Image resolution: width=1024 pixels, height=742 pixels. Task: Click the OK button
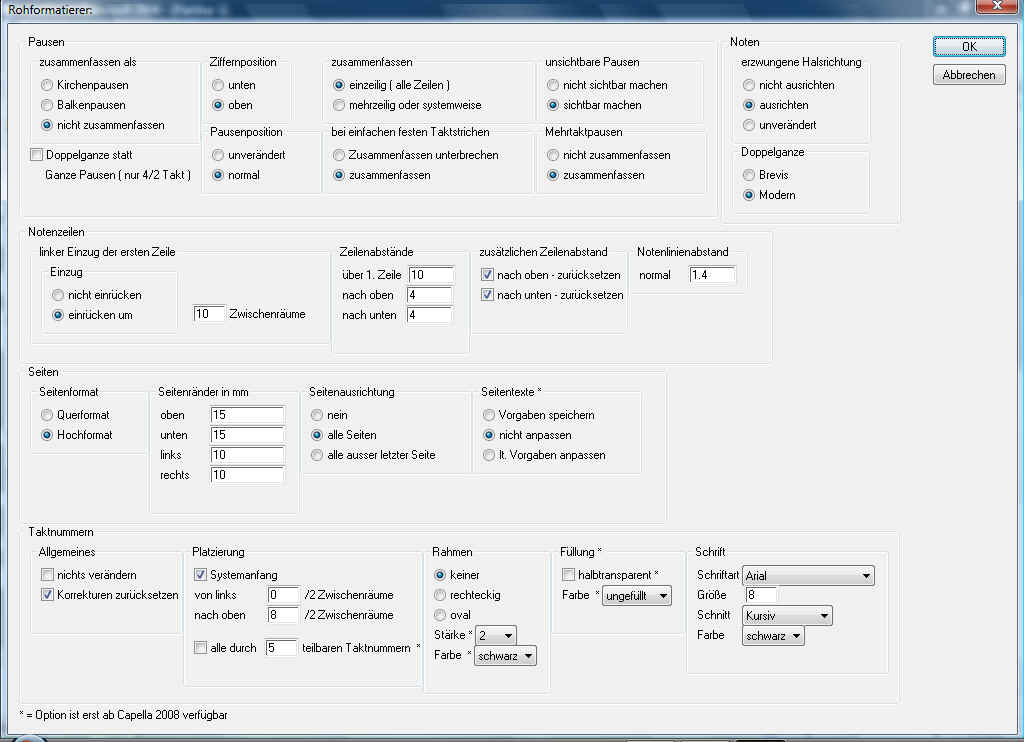(968, 46)
